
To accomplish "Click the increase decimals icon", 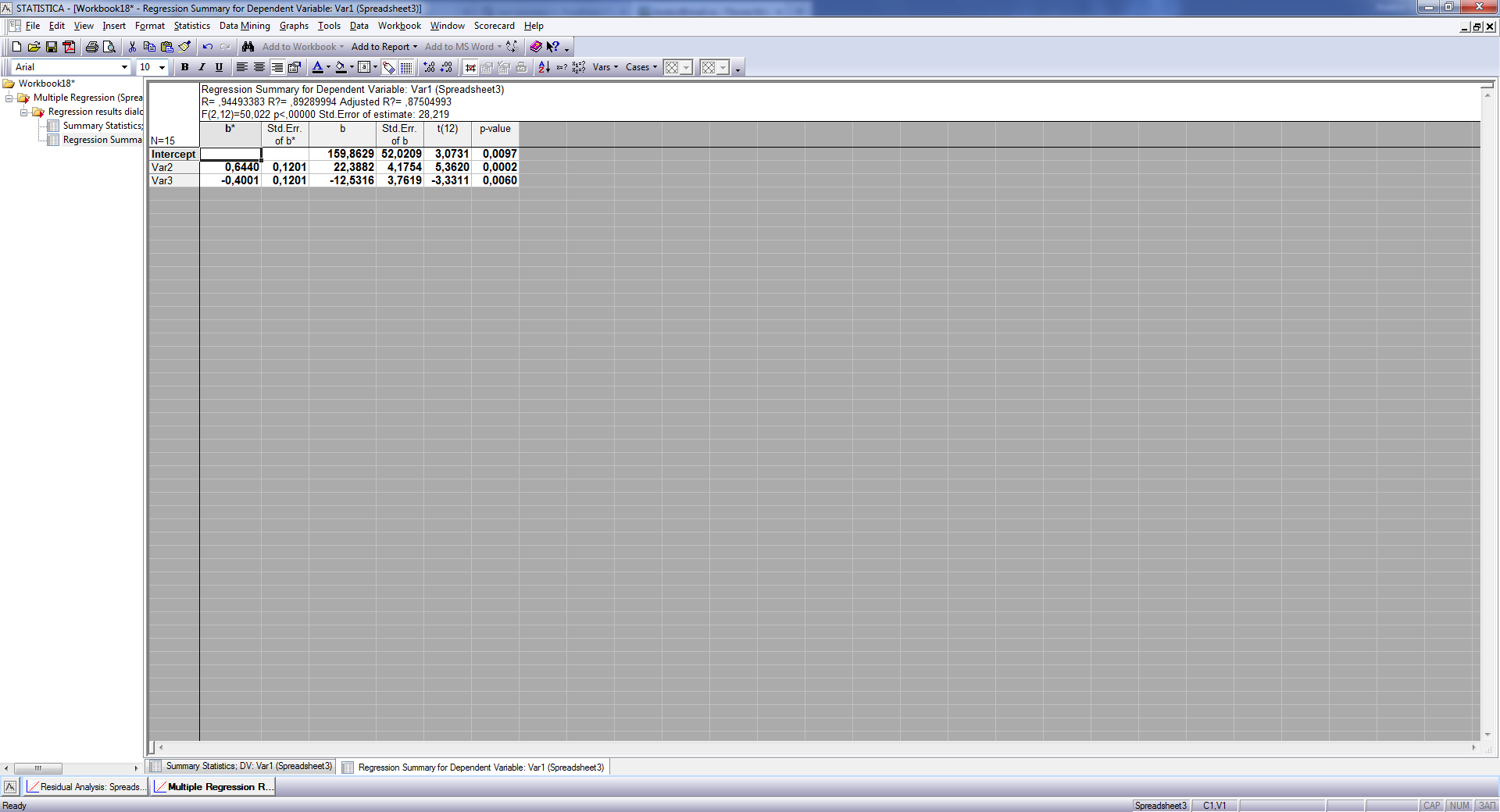I will 429,67.
